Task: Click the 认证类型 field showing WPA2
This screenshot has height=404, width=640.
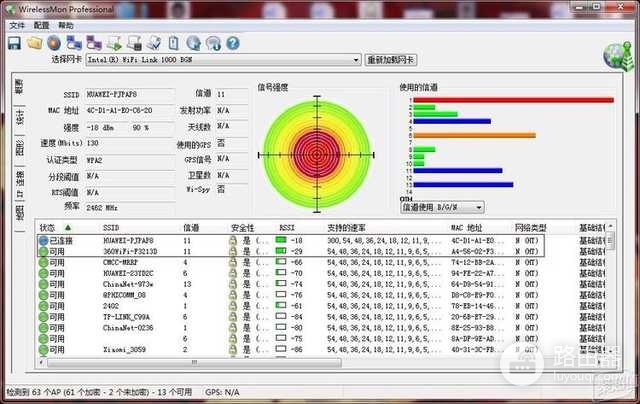Action: (x=130, y=160)
